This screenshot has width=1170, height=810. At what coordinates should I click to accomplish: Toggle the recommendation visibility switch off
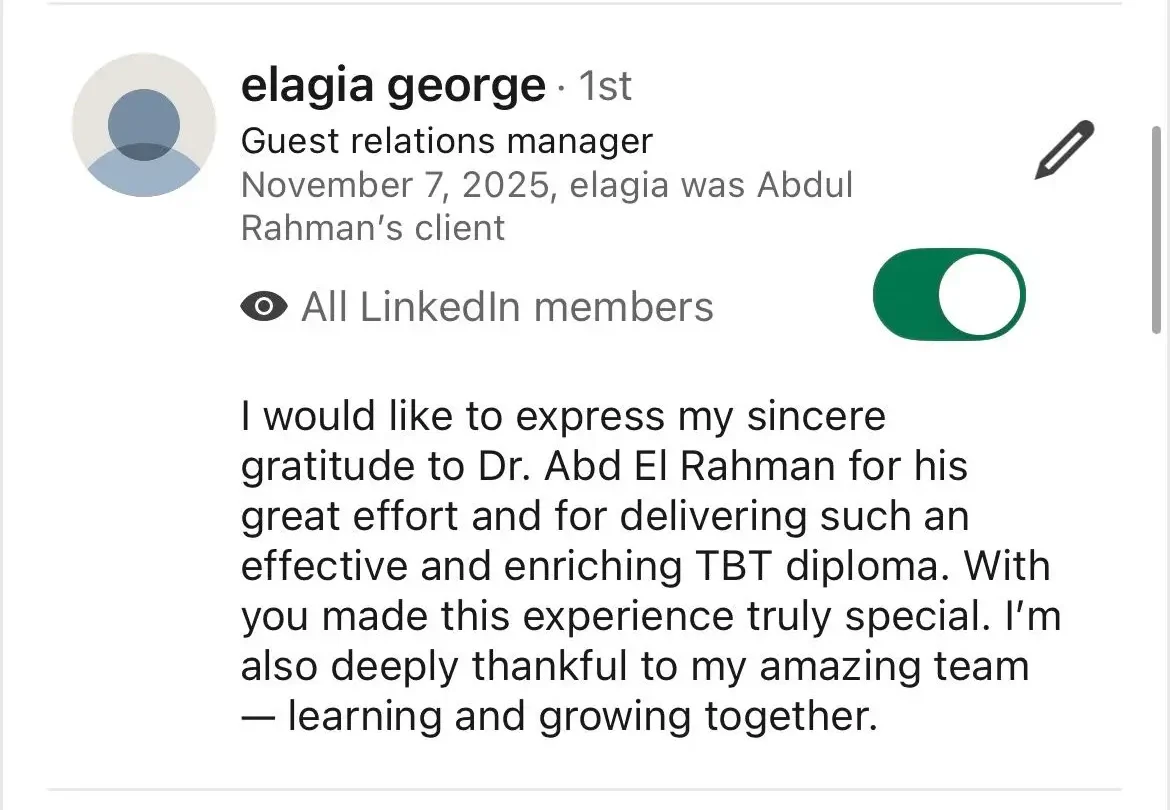(x=949, y=294)
